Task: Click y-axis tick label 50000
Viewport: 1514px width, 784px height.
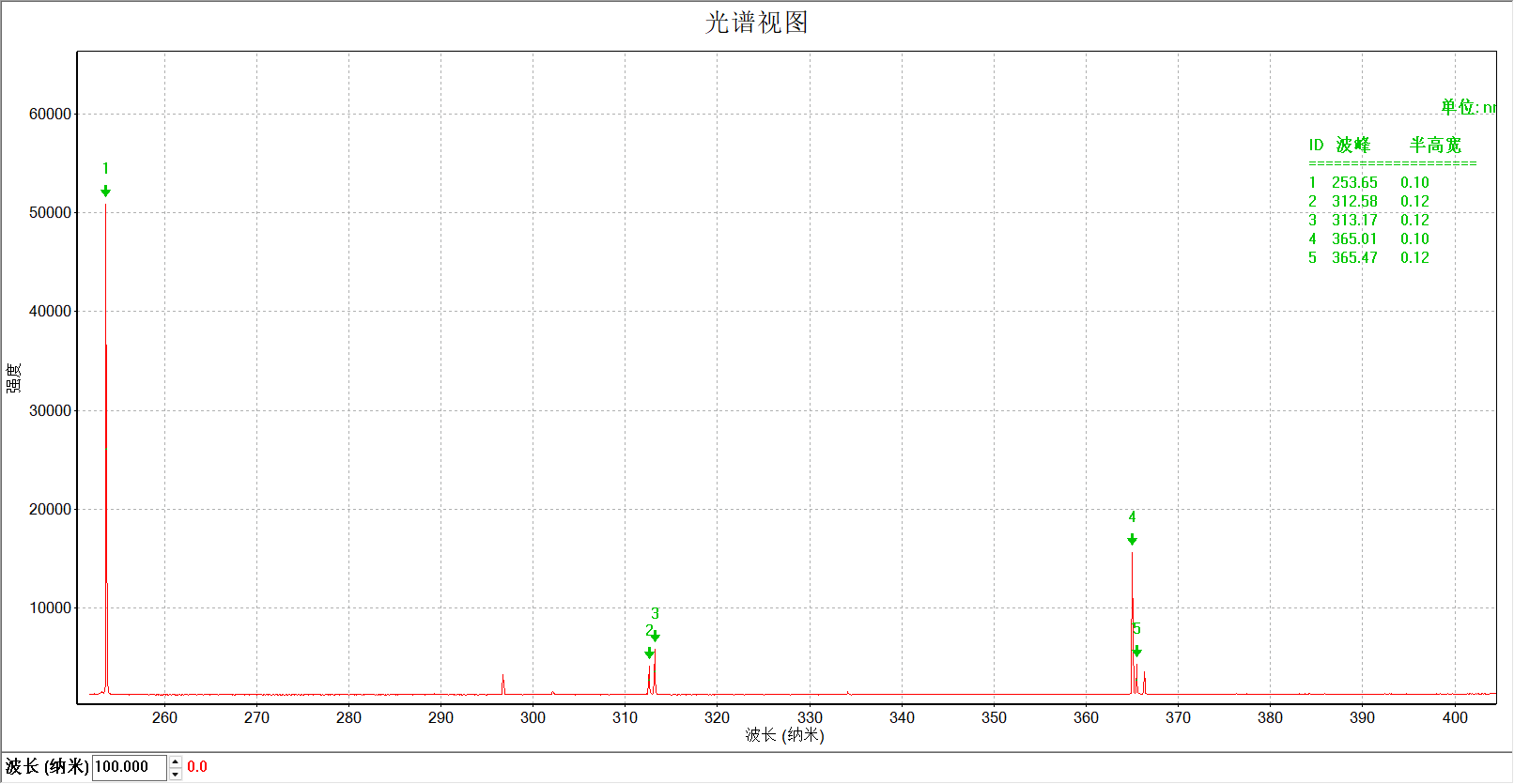Action: point(50,213)
